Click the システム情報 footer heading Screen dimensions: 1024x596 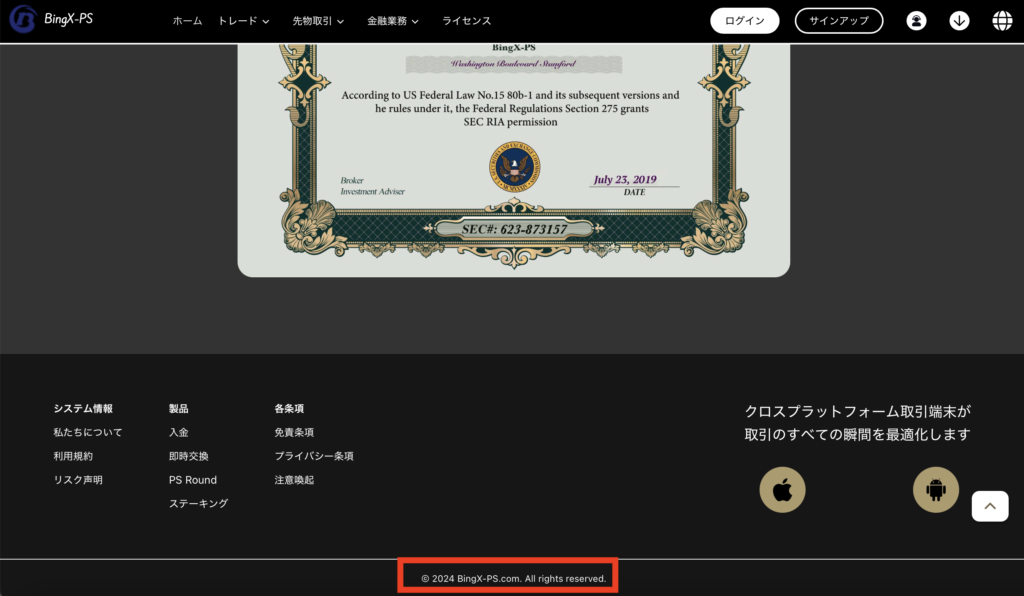click(x=83, y=409)
